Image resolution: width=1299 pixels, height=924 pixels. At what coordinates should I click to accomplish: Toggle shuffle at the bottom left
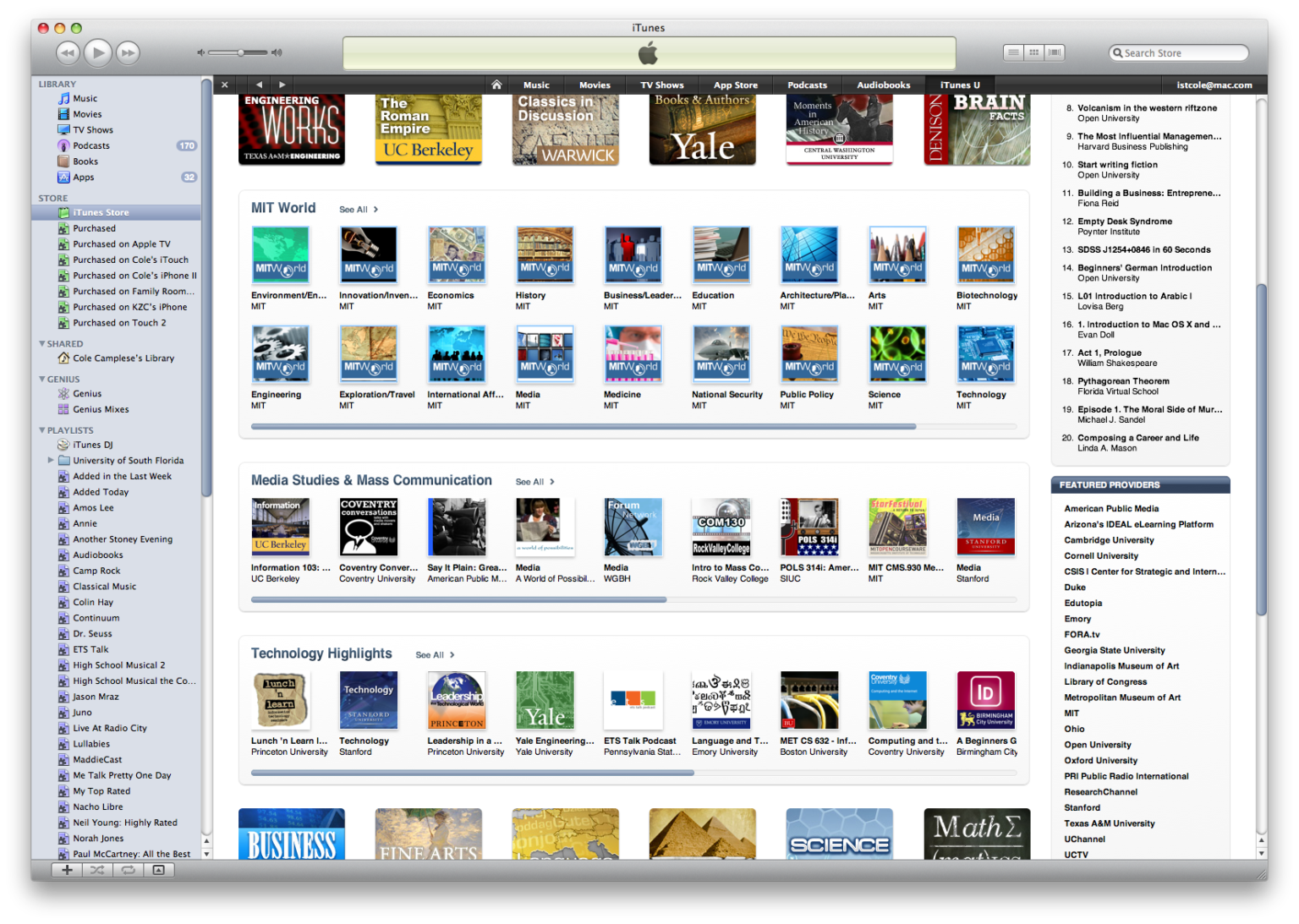[x=97, y=870]
